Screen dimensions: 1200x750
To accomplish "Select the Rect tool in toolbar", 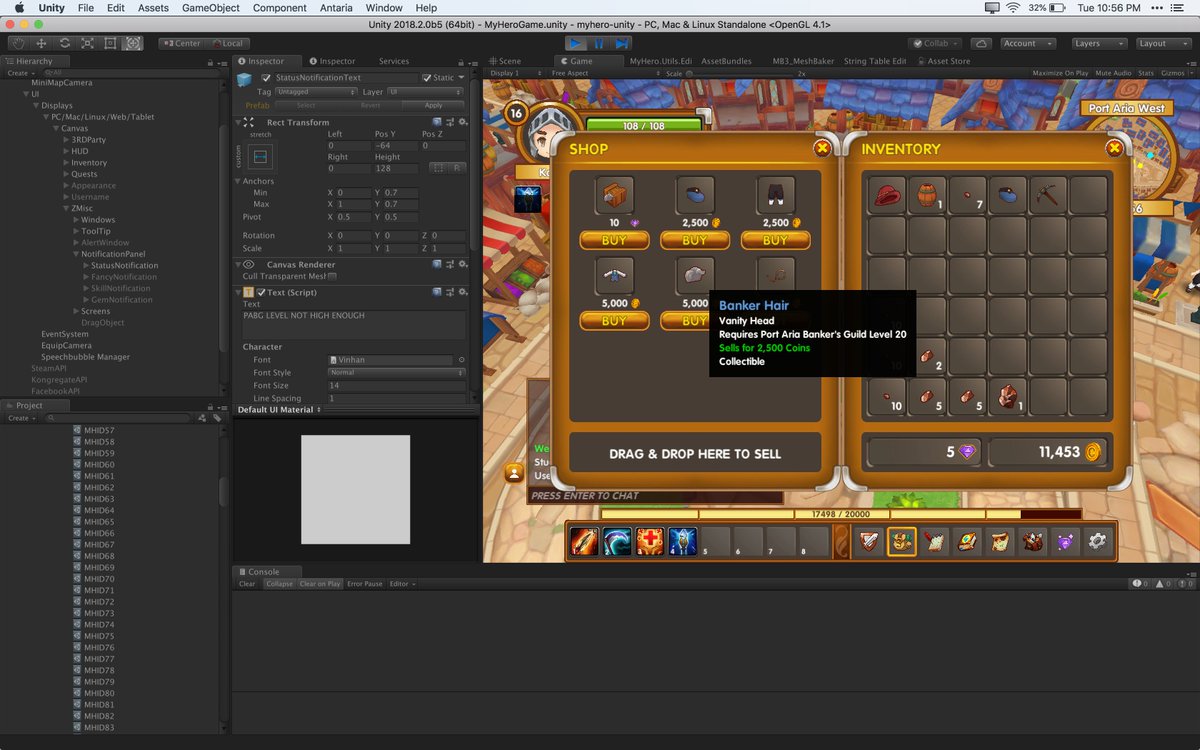I will 110,43.
